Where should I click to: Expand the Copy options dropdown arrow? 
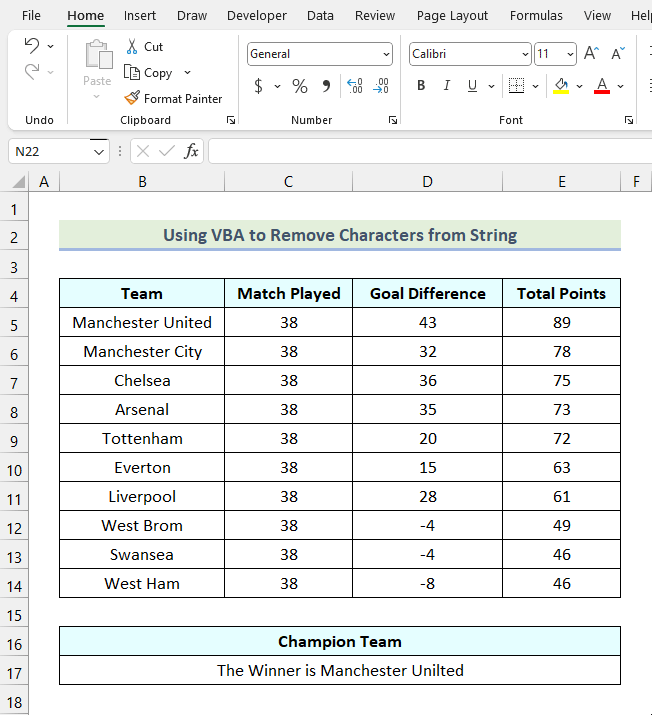(187, 73)
